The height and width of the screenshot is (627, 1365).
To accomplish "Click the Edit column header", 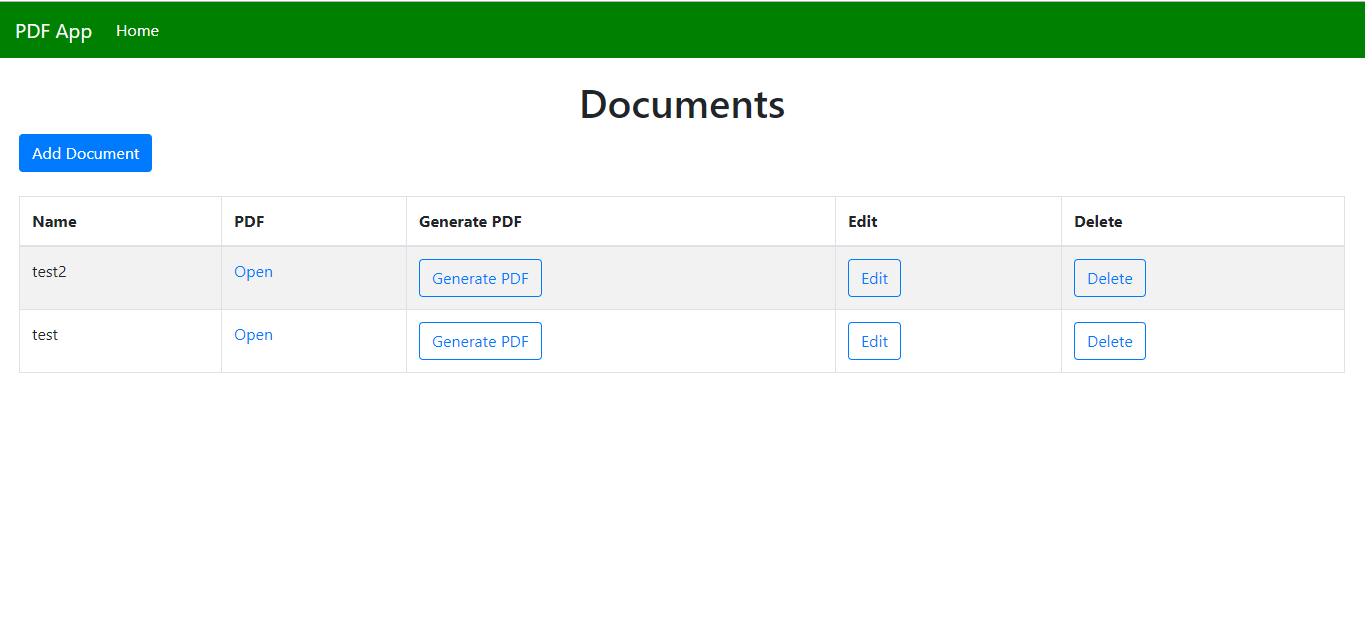I will click(948, 221).
